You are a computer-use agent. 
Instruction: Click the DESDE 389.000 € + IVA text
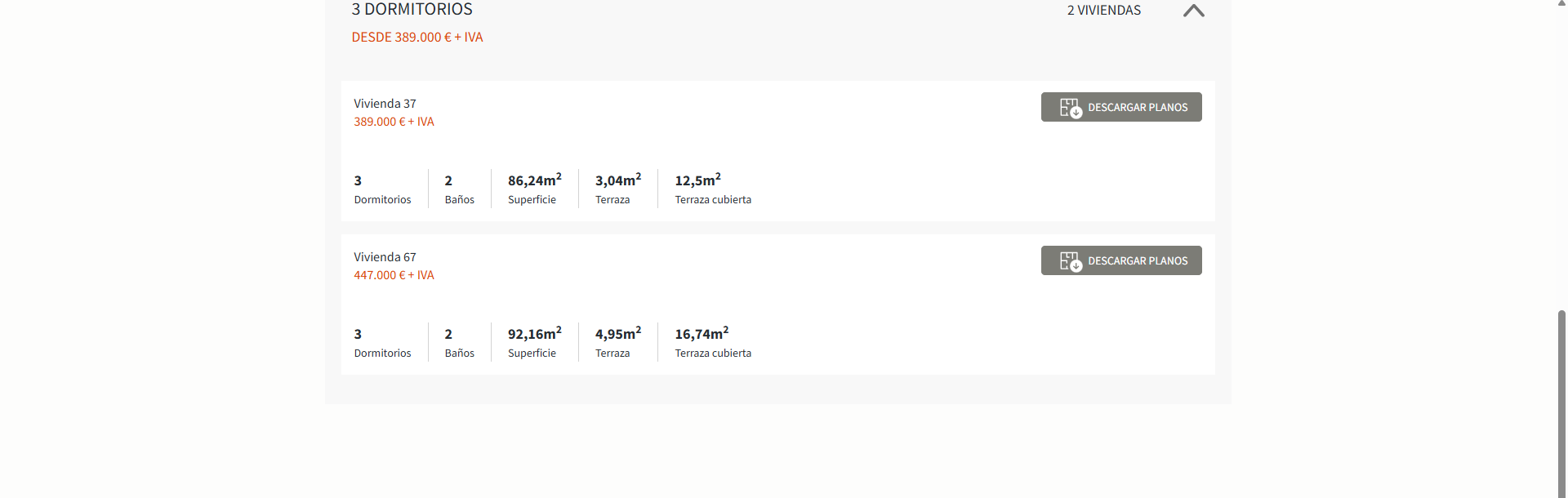pyautogui.click(x=417, y=38)
